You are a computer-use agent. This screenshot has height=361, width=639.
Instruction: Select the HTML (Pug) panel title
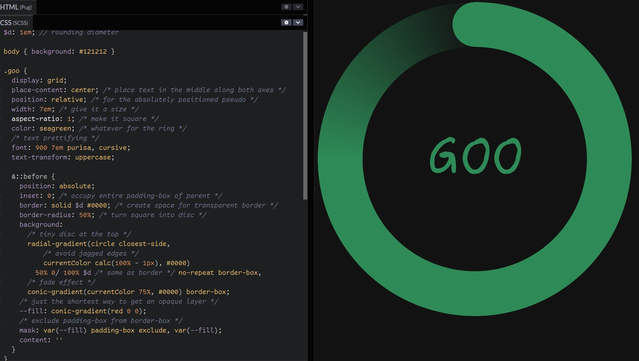pos(16,7)
